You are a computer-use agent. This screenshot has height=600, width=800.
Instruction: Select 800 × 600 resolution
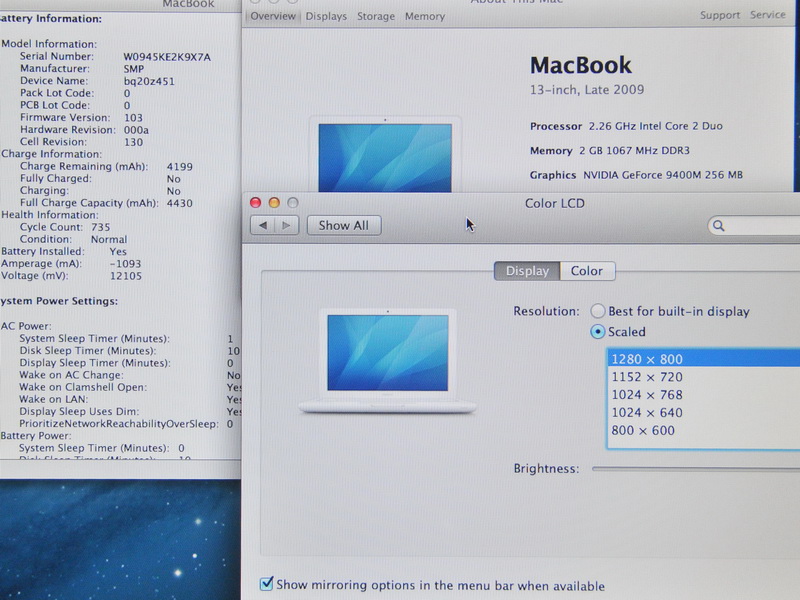(x=704, y=430)
